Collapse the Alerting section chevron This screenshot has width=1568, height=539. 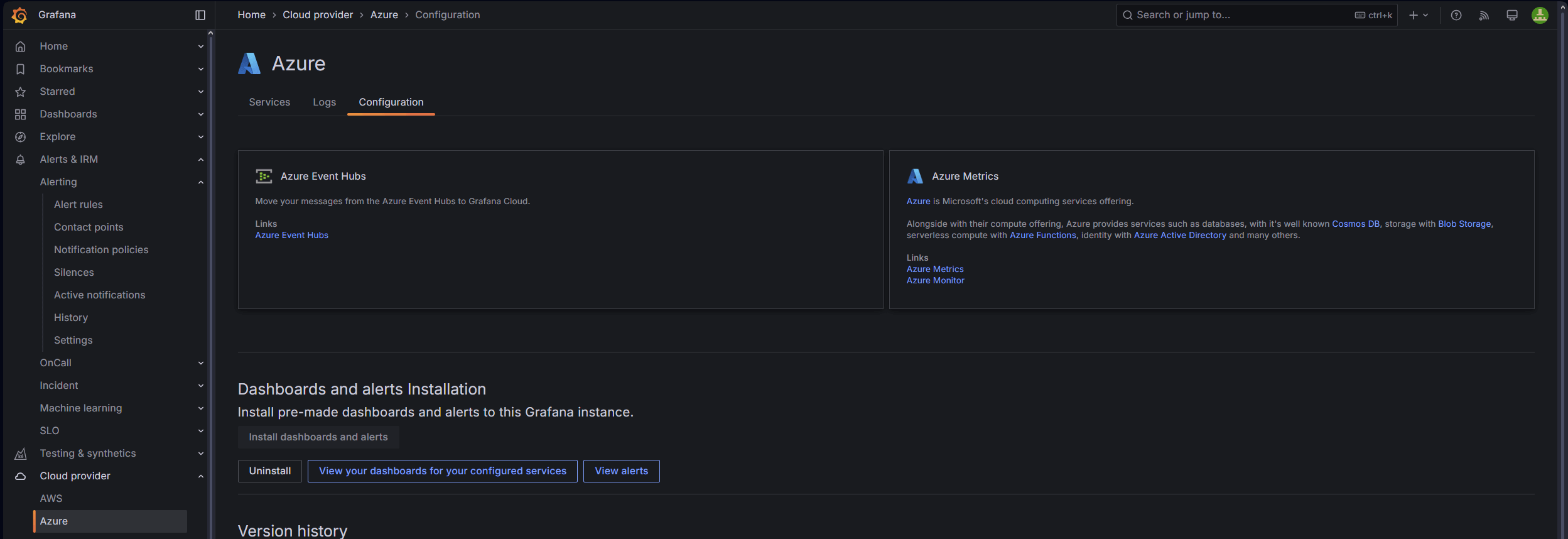click(201, 182)
